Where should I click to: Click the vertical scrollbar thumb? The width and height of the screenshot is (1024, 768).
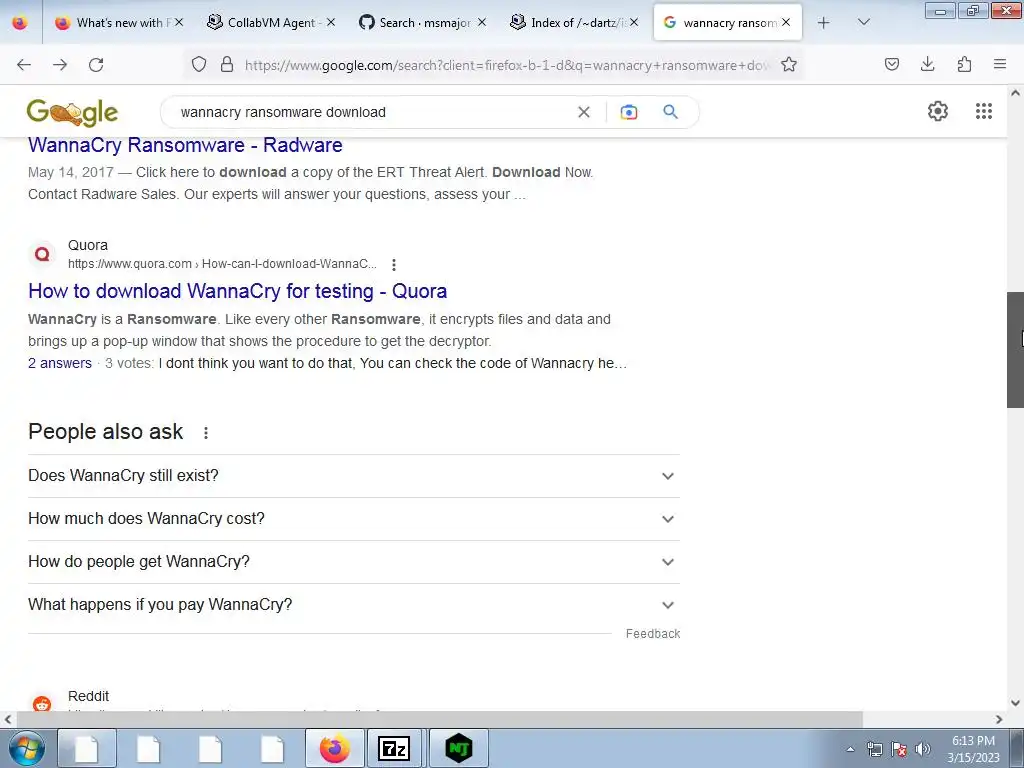[1015, 350]
